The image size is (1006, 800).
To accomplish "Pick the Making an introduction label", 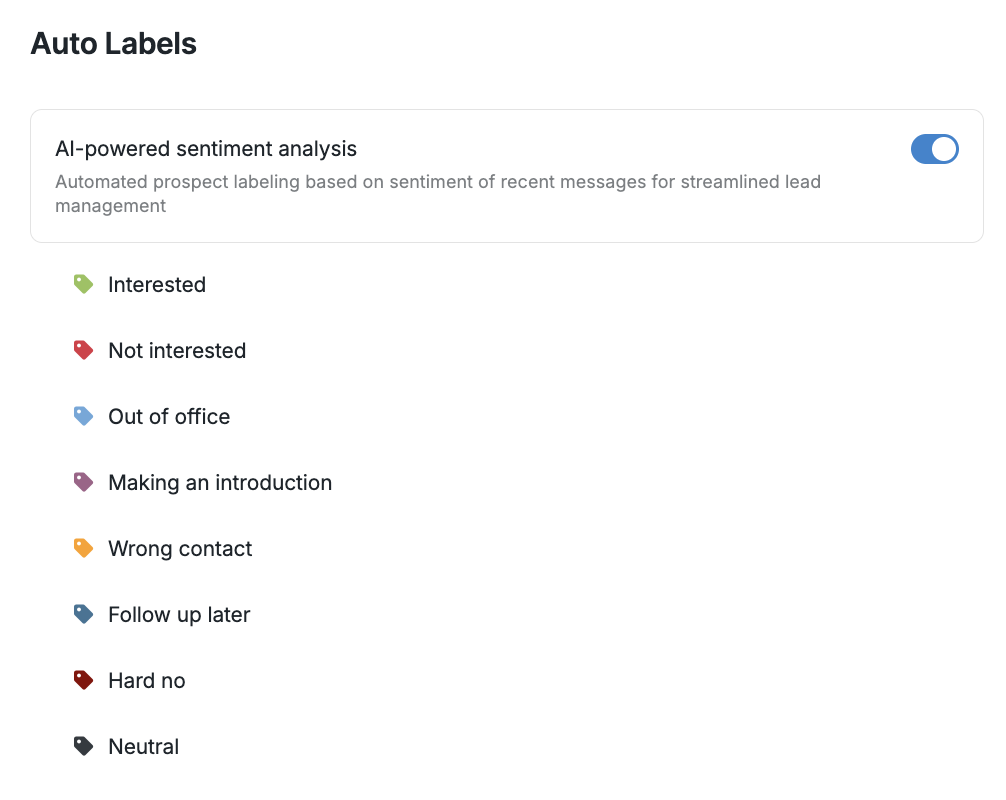I will (220, 483).
